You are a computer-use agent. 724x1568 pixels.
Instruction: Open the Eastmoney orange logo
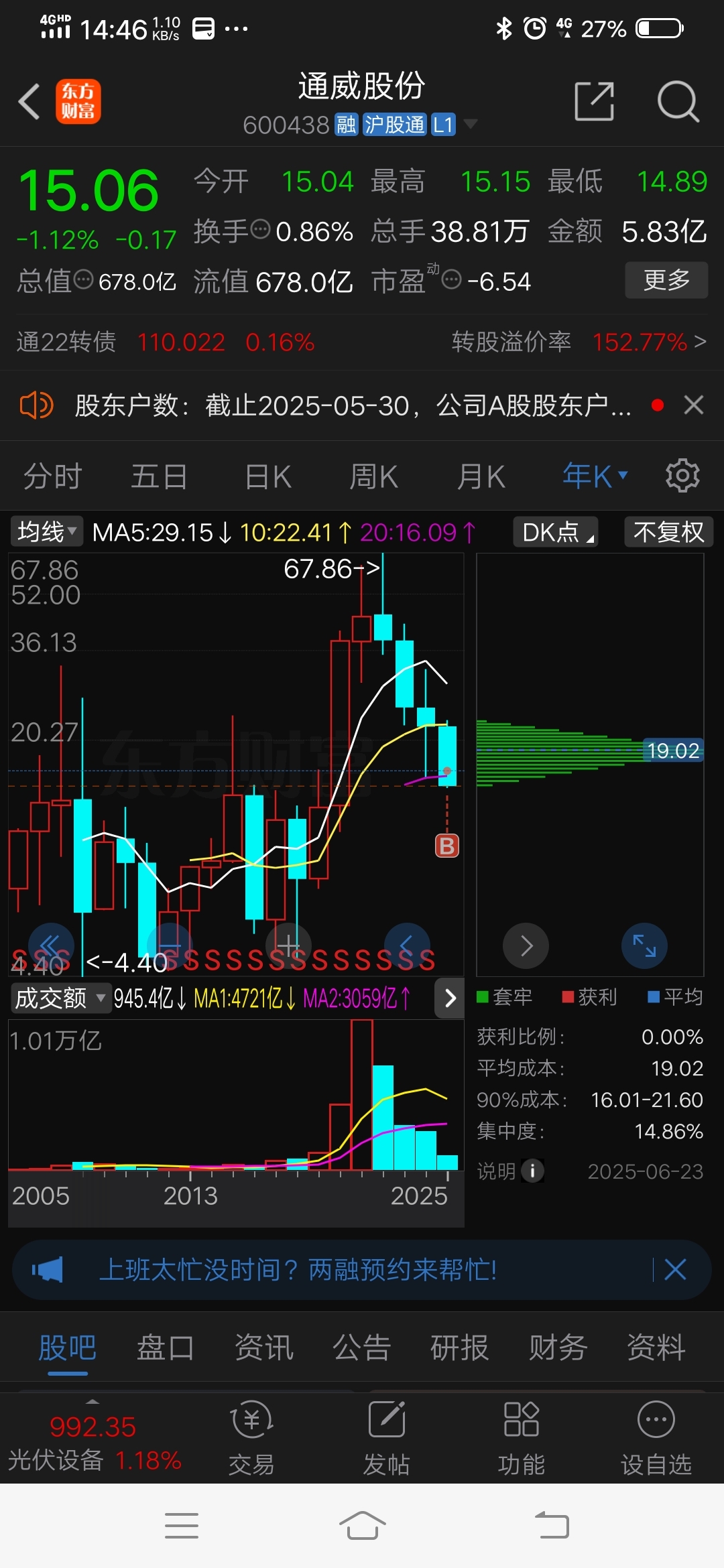pos(78,102)
